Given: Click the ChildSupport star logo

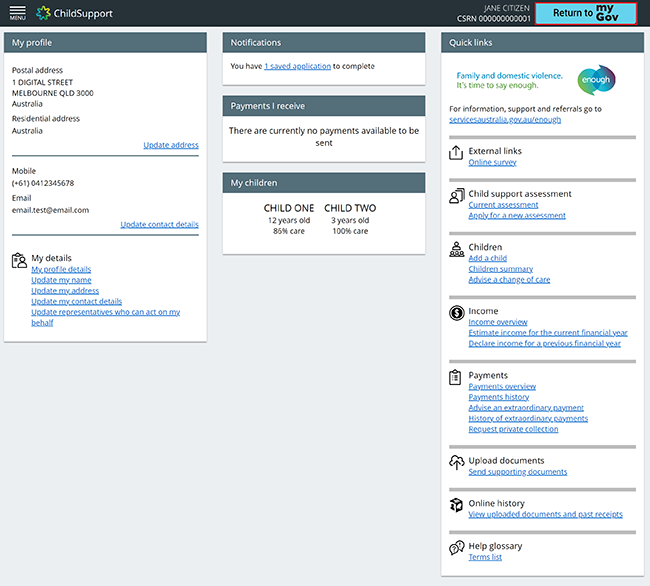Looking at the screenshot, I should pyautogui.click(x=43, y=13).
